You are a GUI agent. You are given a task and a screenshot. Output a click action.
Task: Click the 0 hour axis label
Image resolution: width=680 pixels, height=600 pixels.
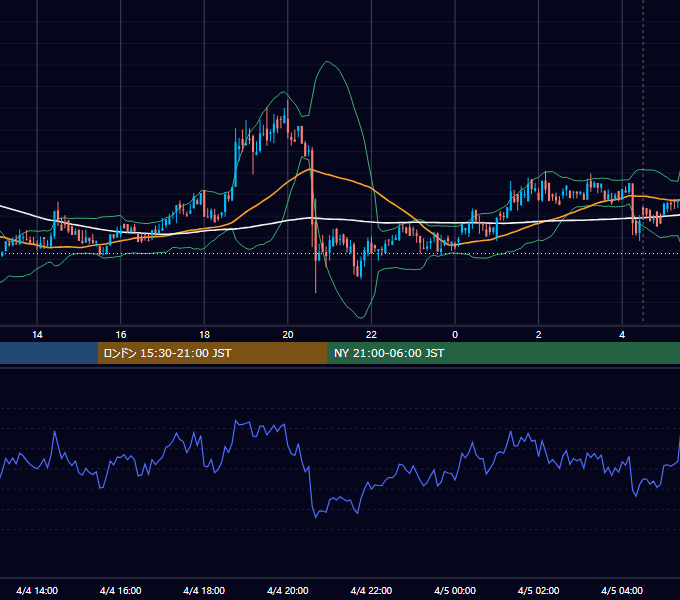tap(455, 335)
